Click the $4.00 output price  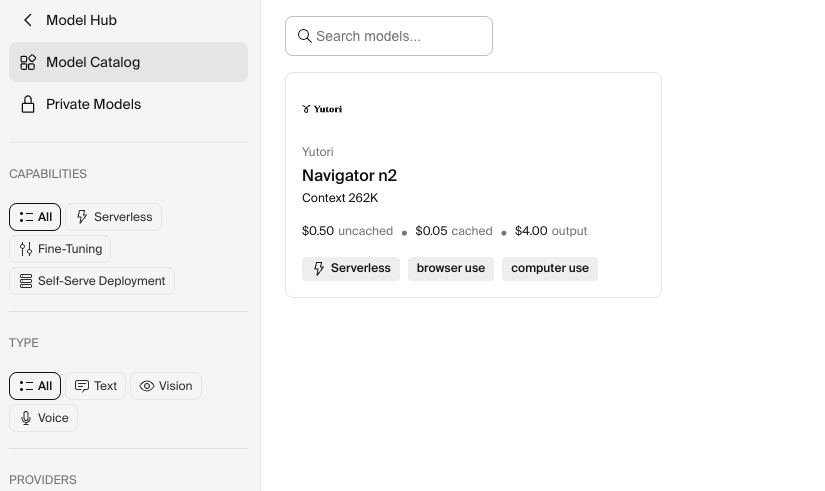tap(551, 231)
